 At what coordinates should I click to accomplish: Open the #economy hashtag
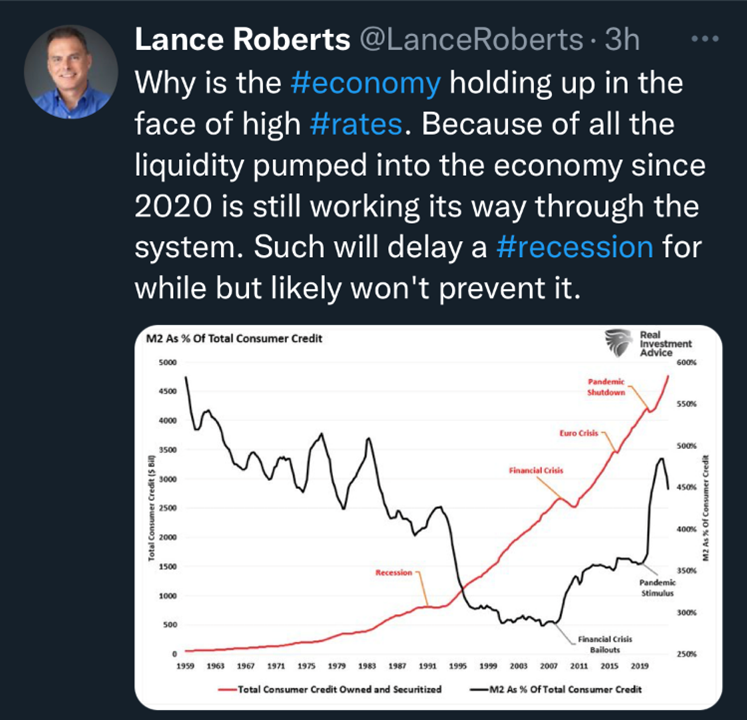(365, 82)
